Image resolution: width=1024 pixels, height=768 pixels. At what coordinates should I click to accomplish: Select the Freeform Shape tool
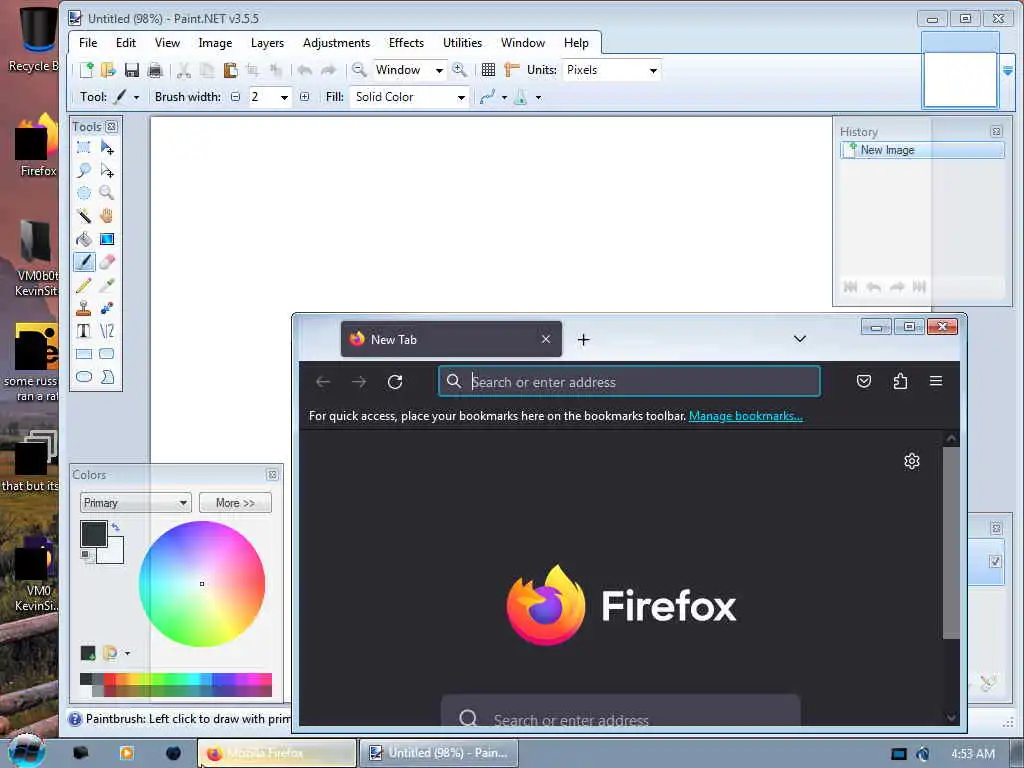tap(107, 377)
